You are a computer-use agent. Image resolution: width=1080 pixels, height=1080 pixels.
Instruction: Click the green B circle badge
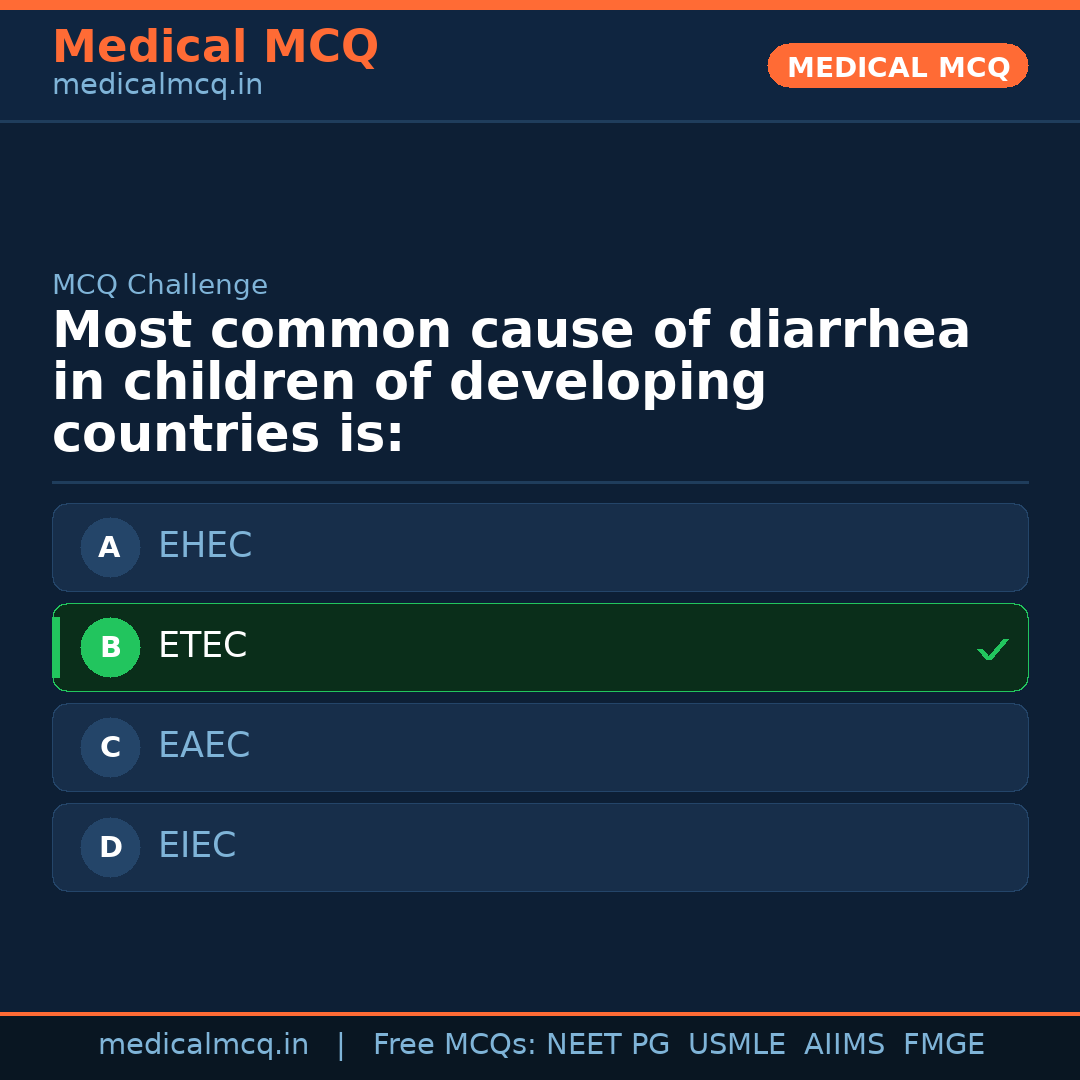pyautogui.click(x=110, y=647)
